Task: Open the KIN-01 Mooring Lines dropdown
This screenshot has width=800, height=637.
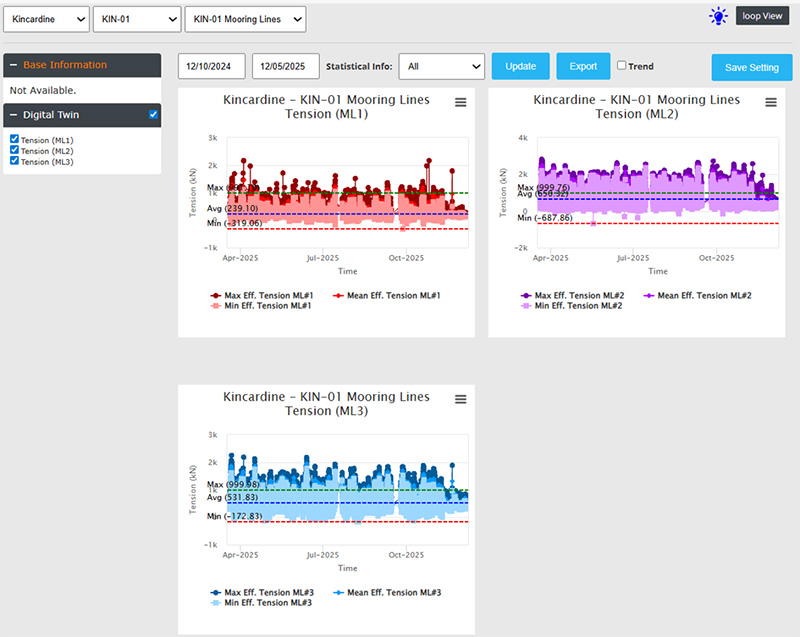Action: point(245,18)
